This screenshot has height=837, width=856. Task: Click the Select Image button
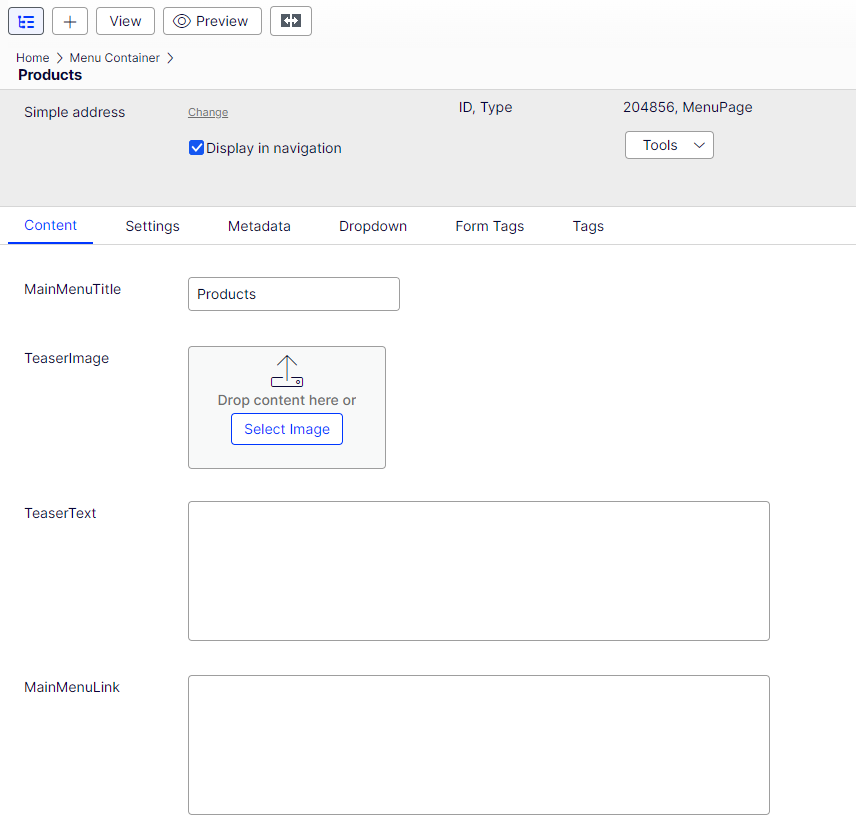point(287,429)
